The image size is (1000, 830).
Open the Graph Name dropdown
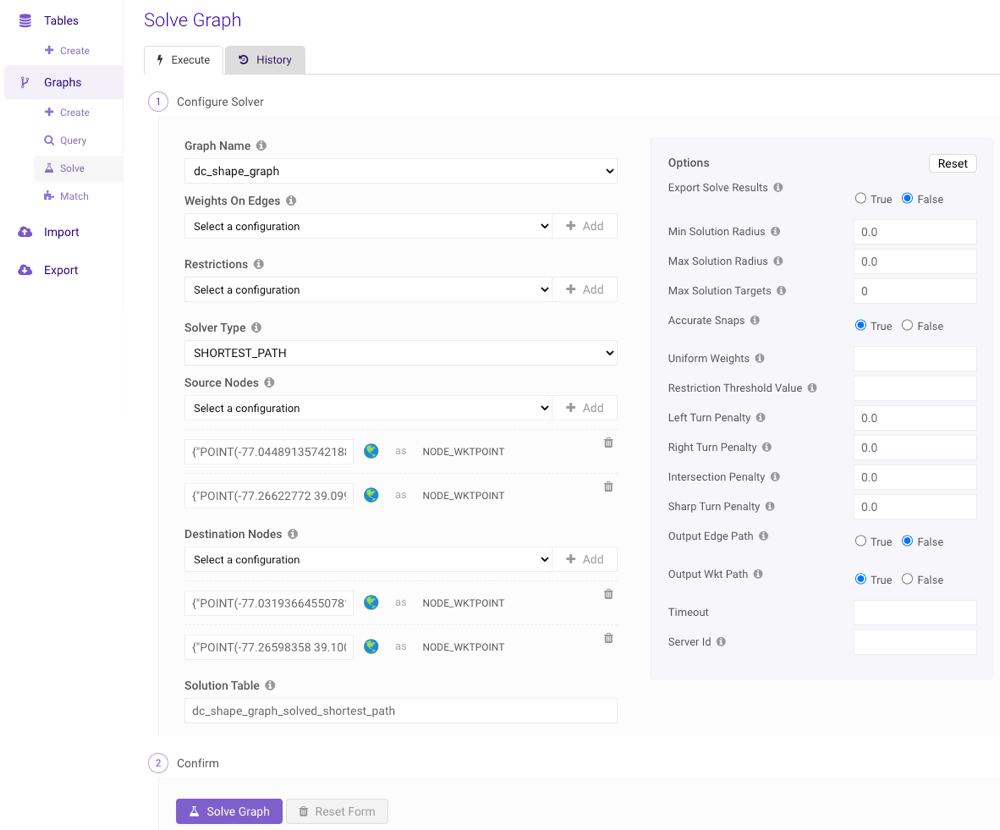400,171
